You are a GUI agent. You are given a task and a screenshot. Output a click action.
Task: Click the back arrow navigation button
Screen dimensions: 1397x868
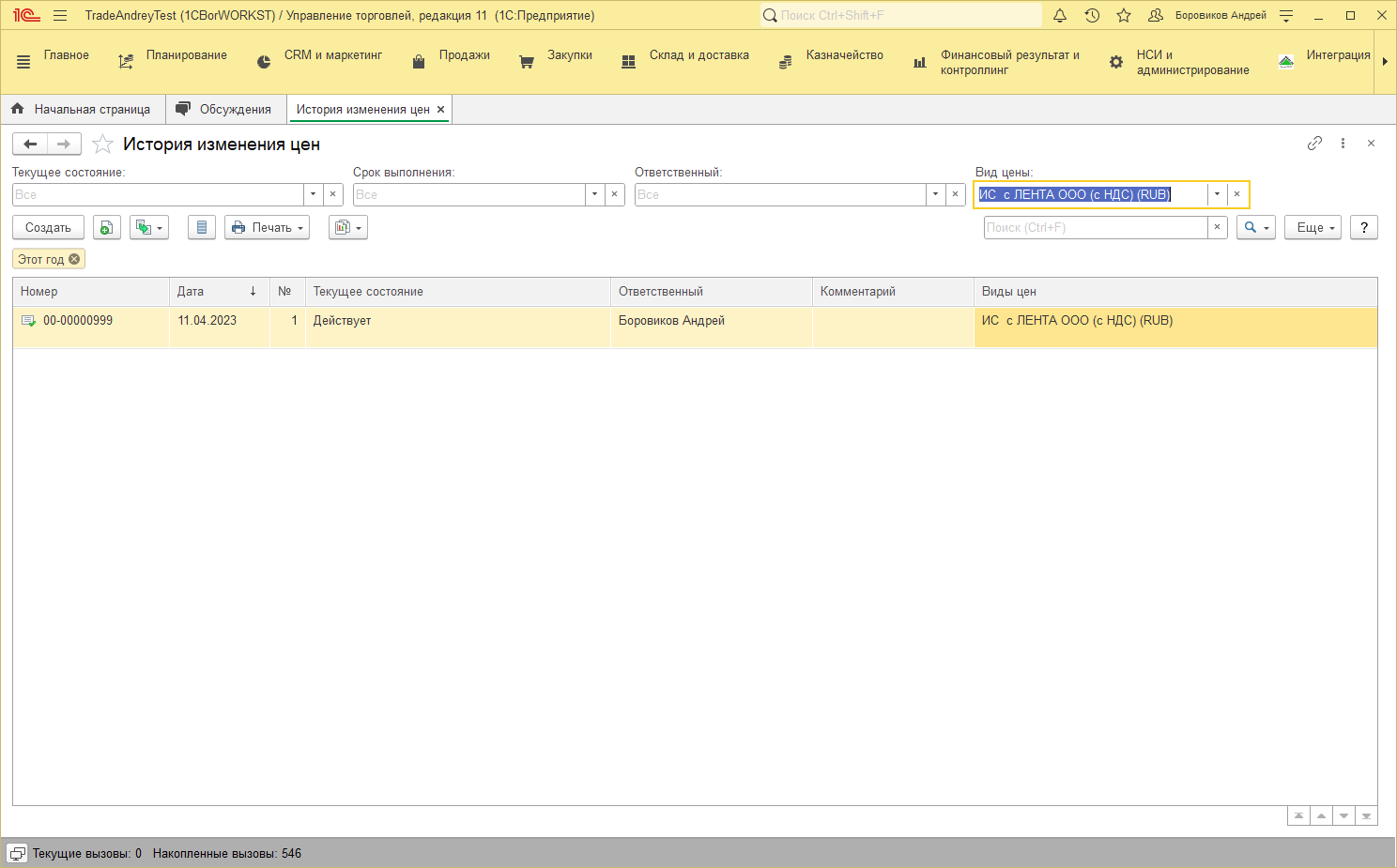coord(30,144)
